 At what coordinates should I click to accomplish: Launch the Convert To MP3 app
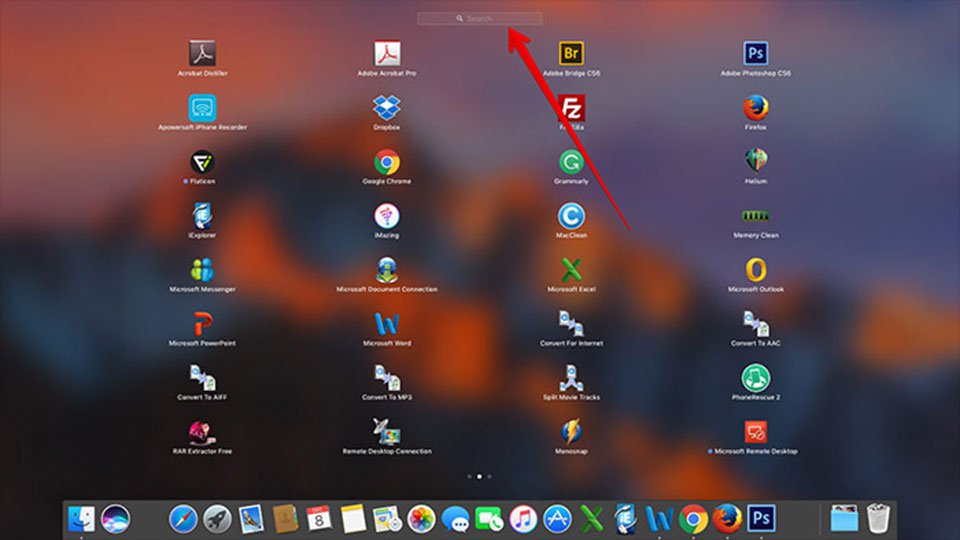point(387,378)
